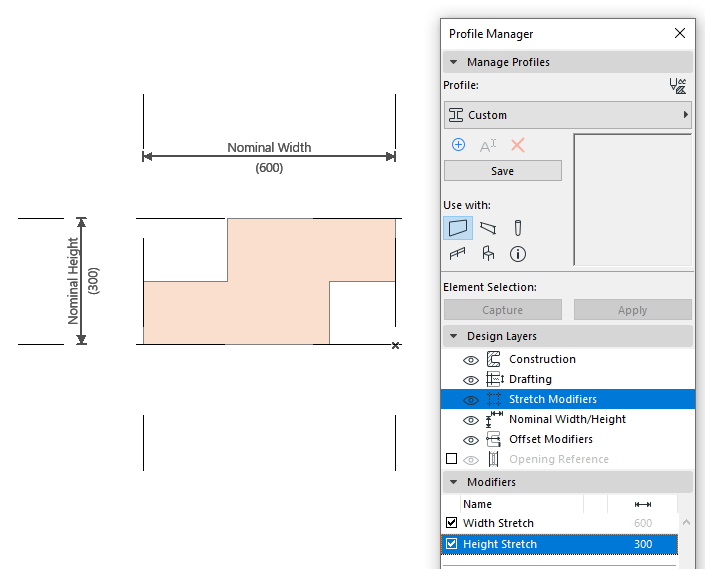Select the Opening Reference layer row
Viewport: 705px width, 569px height.
coord(568,459)
